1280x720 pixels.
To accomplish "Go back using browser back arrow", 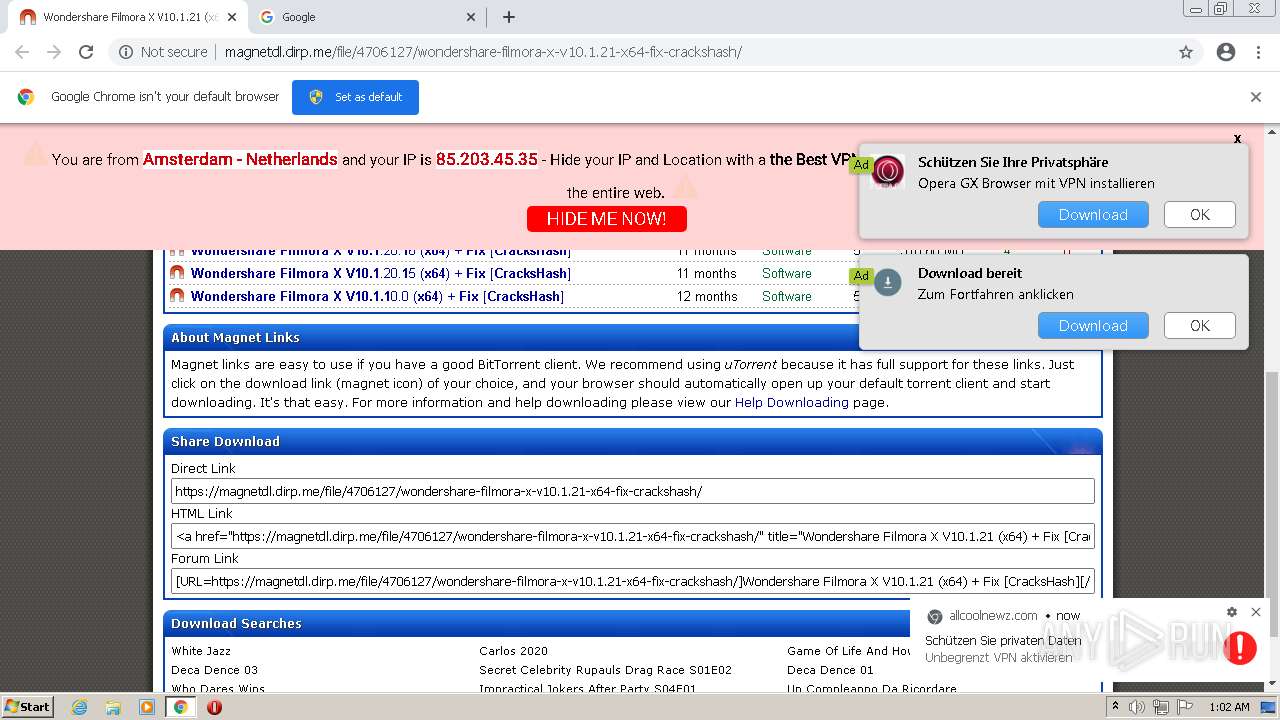I will [x=22, y=52].
